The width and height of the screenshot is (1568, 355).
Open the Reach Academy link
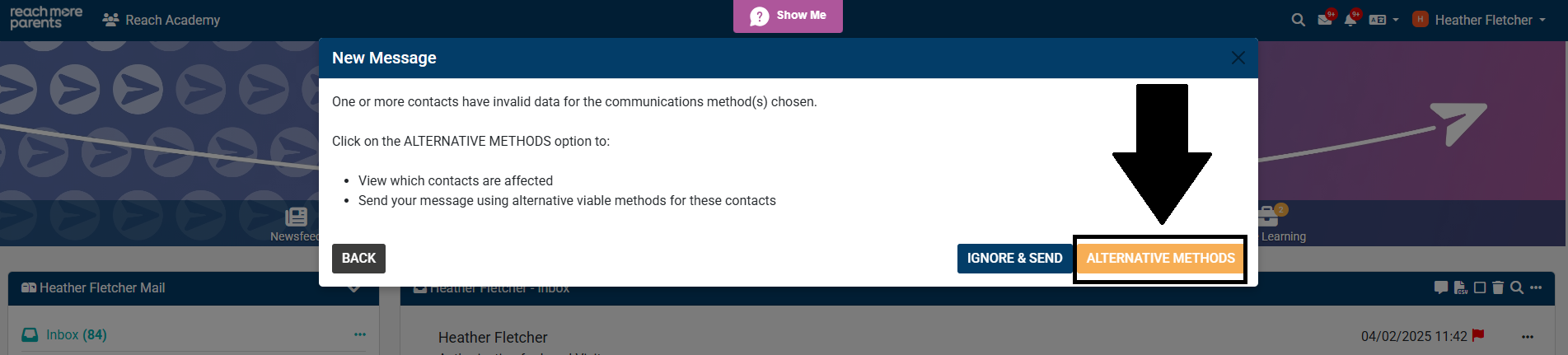point(161,20)
